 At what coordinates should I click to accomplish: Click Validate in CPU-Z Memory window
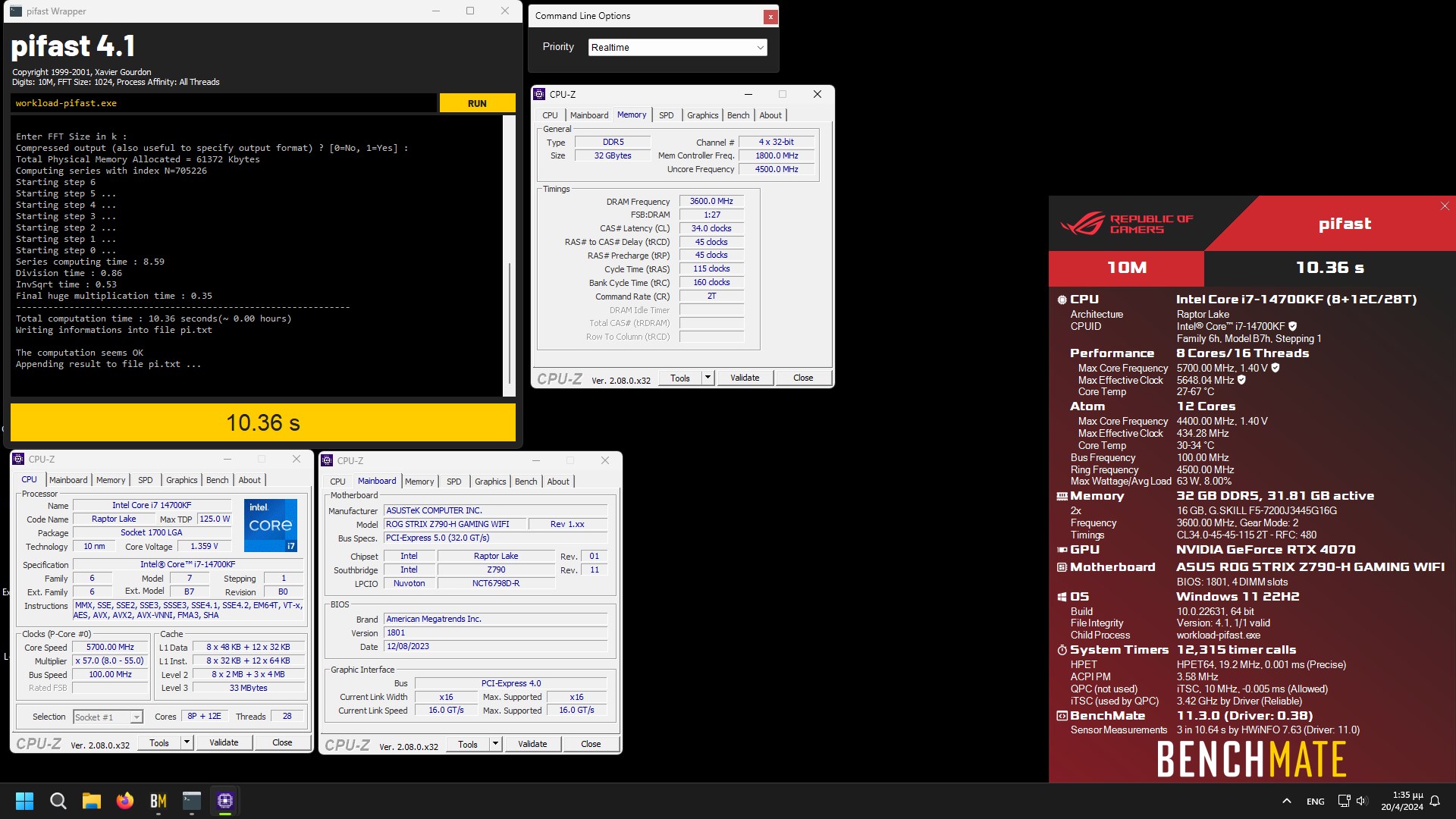click(745, 378)
